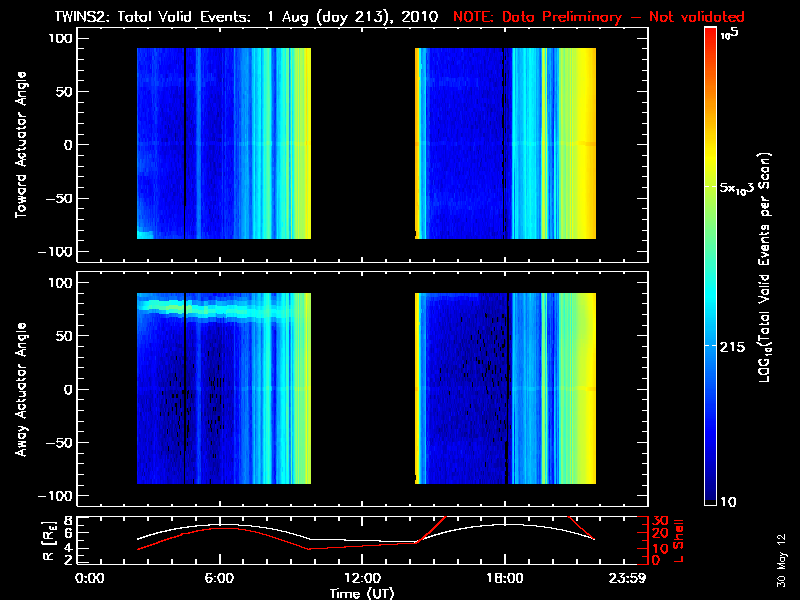Click the 'Toward Actuator Angle' axis label

(x=22, y=145)
